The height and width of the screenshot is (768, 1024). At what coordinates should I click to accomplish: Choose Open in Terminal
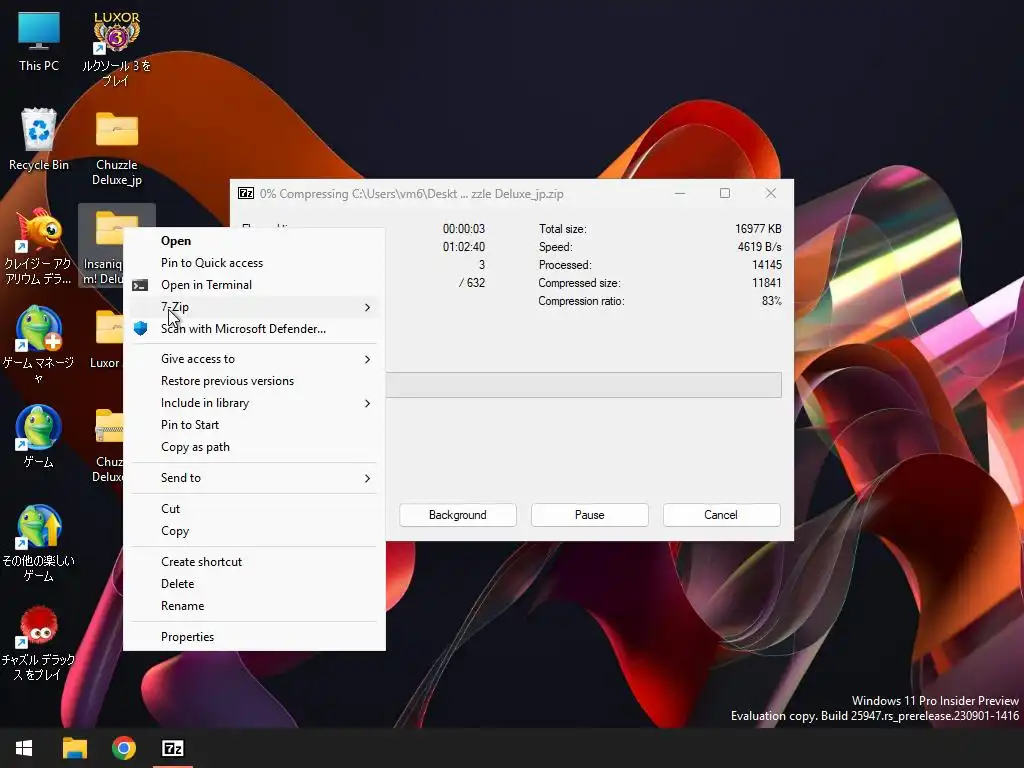(x=254, y=285)
